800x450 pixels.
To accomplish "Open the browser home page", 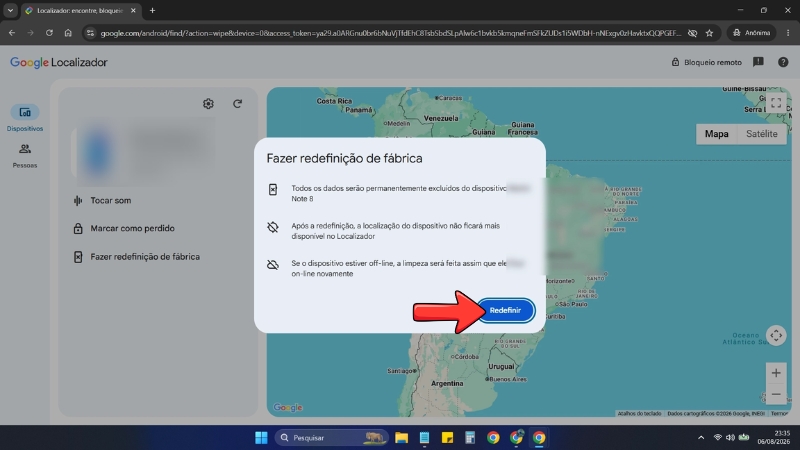I will (68, 33).
